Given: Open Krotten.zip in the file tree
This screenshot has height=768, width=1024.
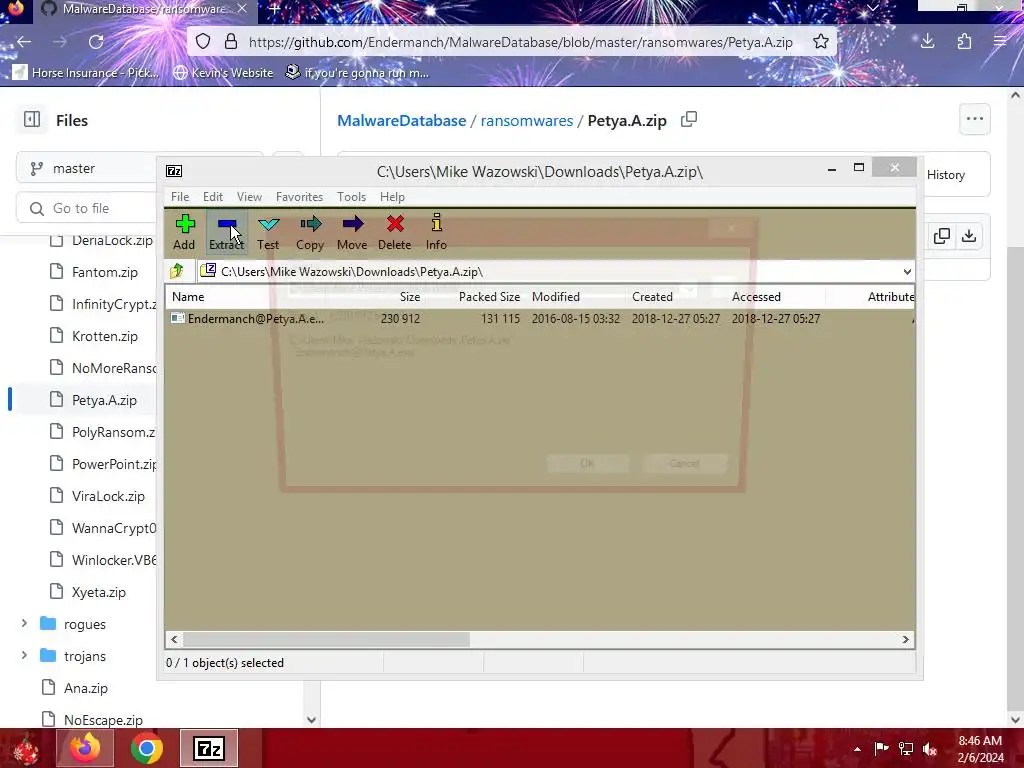Looking at the screenshot, I should (104, 336).
